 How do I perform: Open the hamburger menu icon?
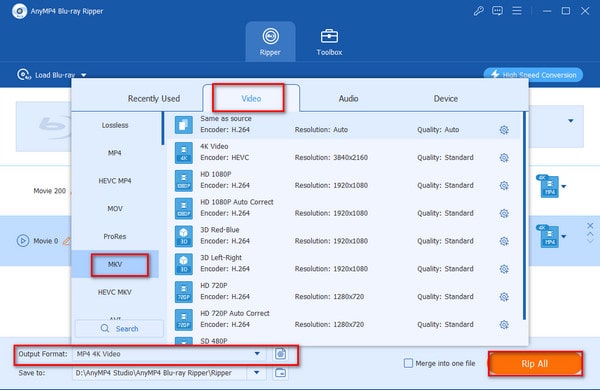[517, 11]
